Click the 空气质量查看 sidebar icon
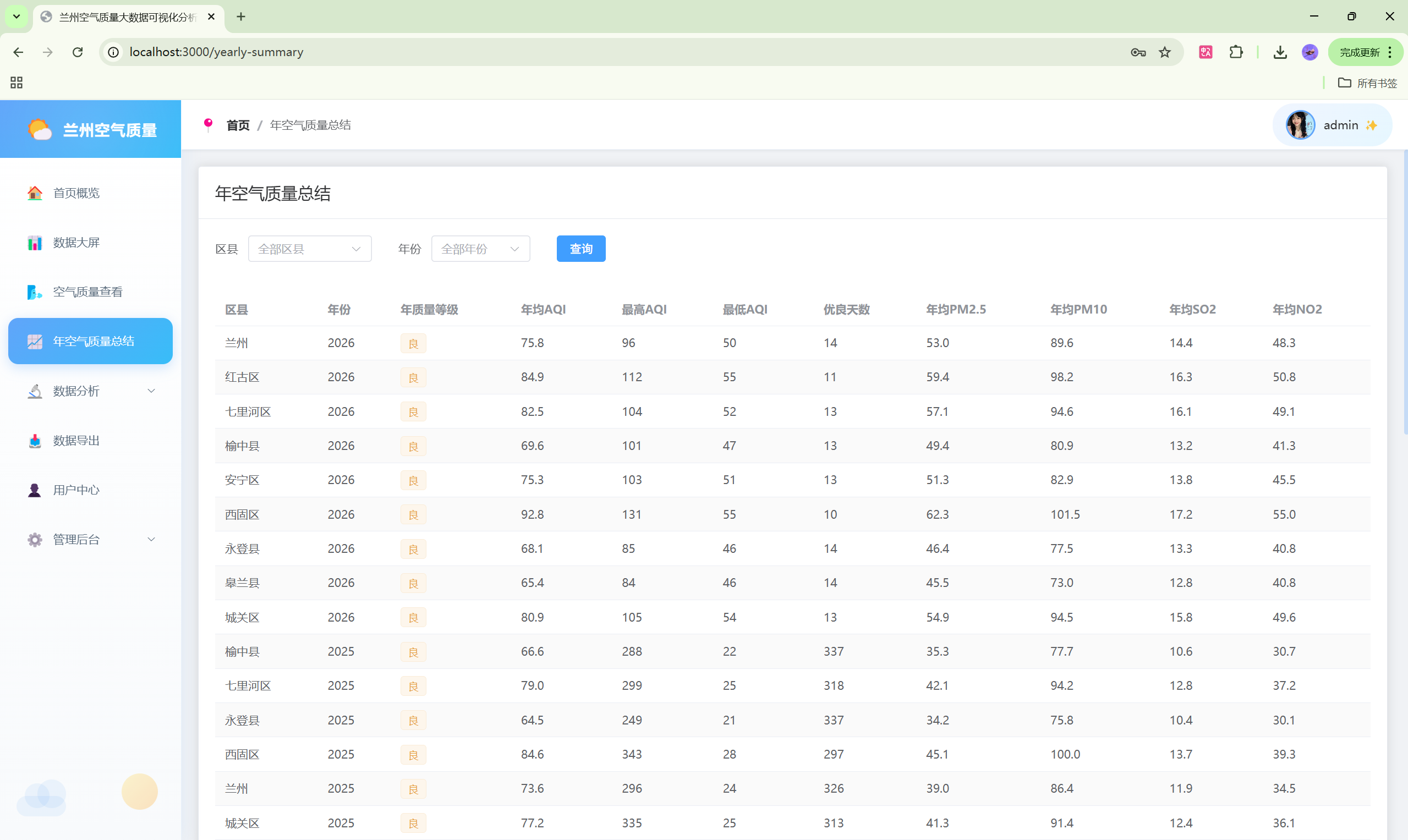This screenshot has height=840, width=1408. [35, 292]
